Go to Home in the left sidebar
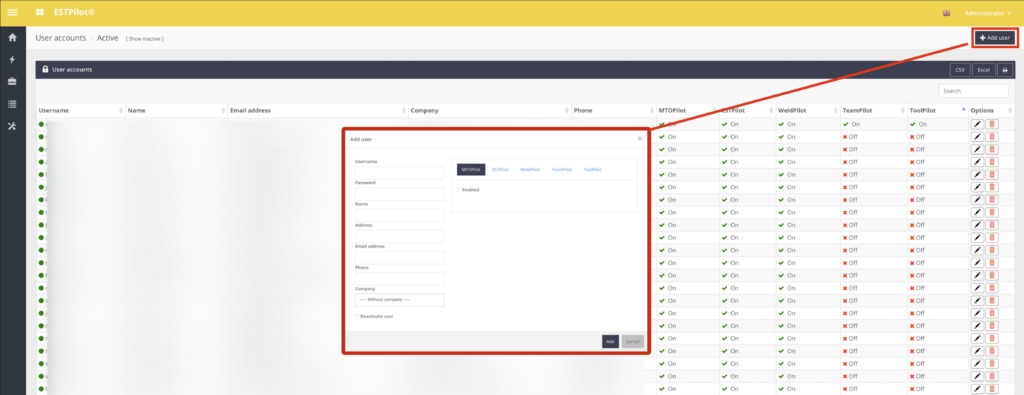 click(x=12, y=38)
